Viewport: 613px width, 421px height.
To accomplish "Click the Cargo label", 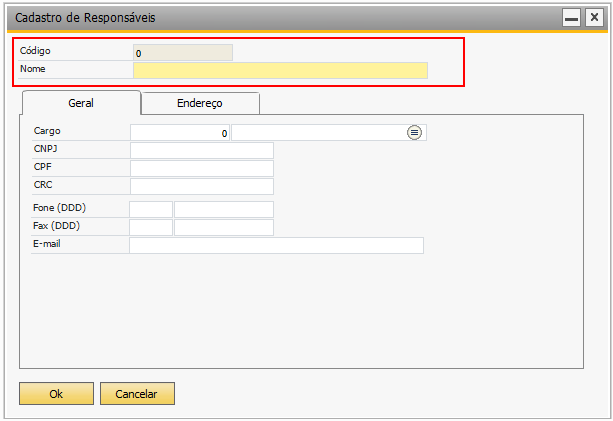I will click(47, 131).
